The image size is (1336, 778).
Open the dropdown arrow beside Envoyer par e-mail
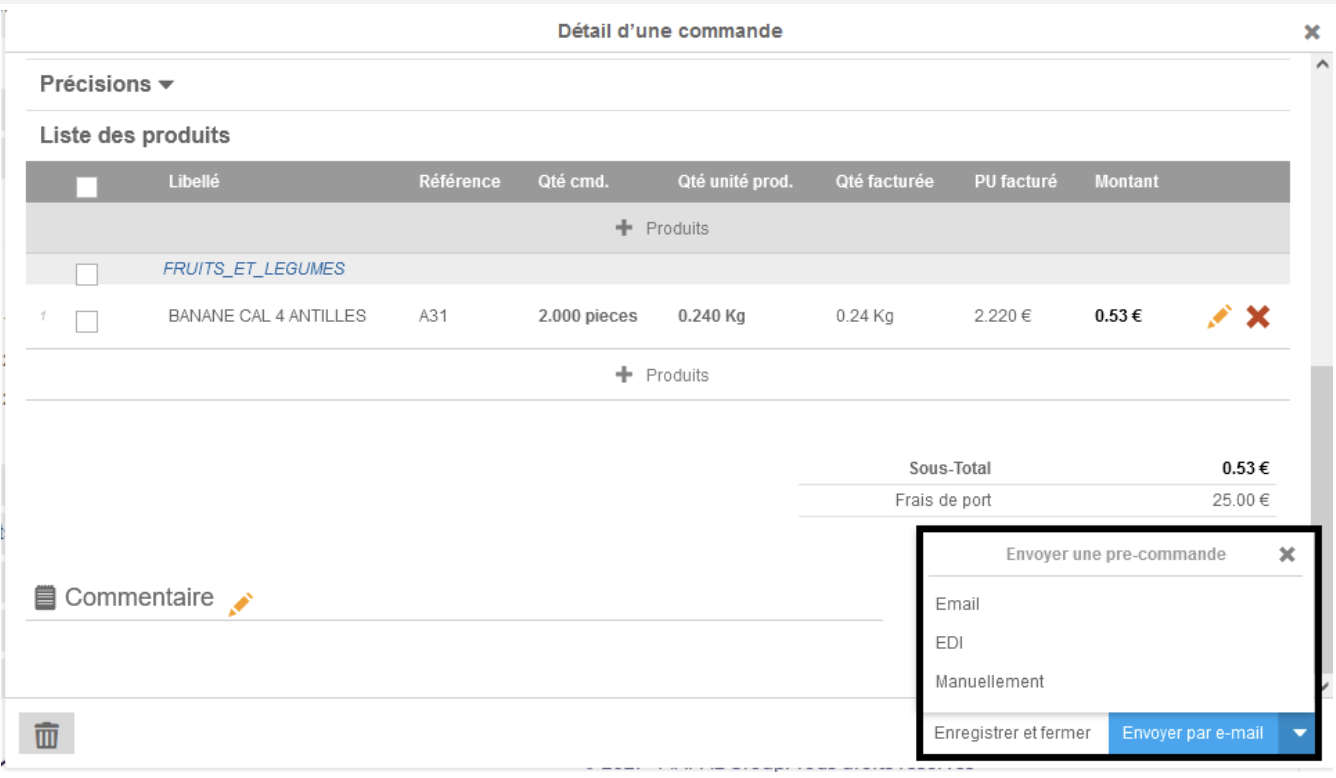coord(1299,733)
